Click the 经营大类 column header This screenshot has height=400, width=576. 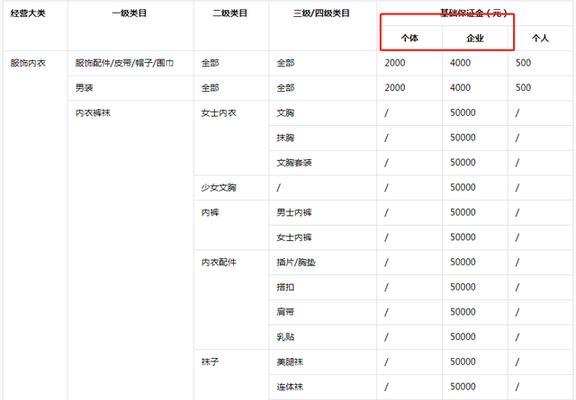pyautogui.click(x=28, y=13)
